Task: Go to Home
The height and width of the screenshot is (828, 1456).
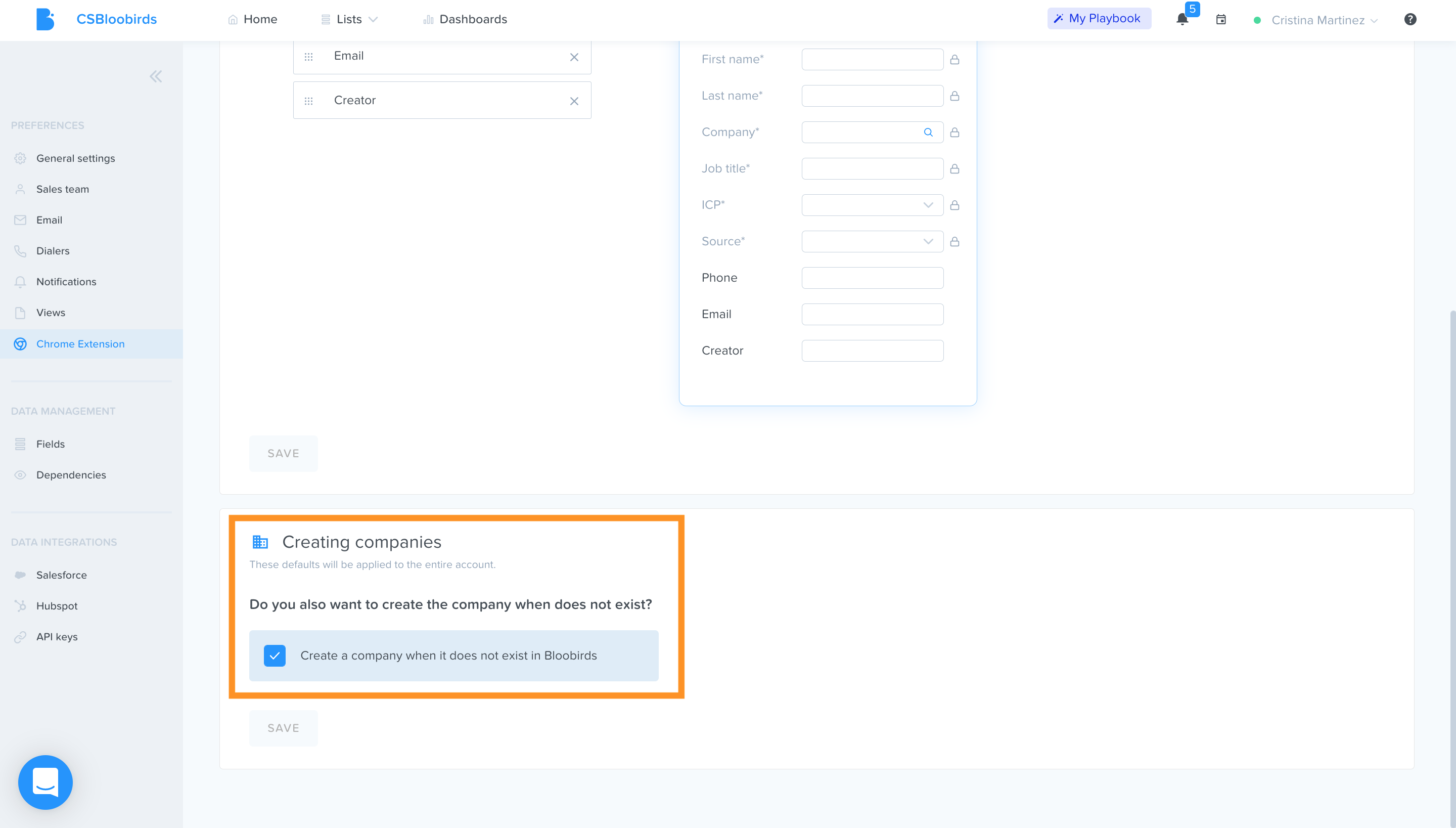Action: coord(252,19)
